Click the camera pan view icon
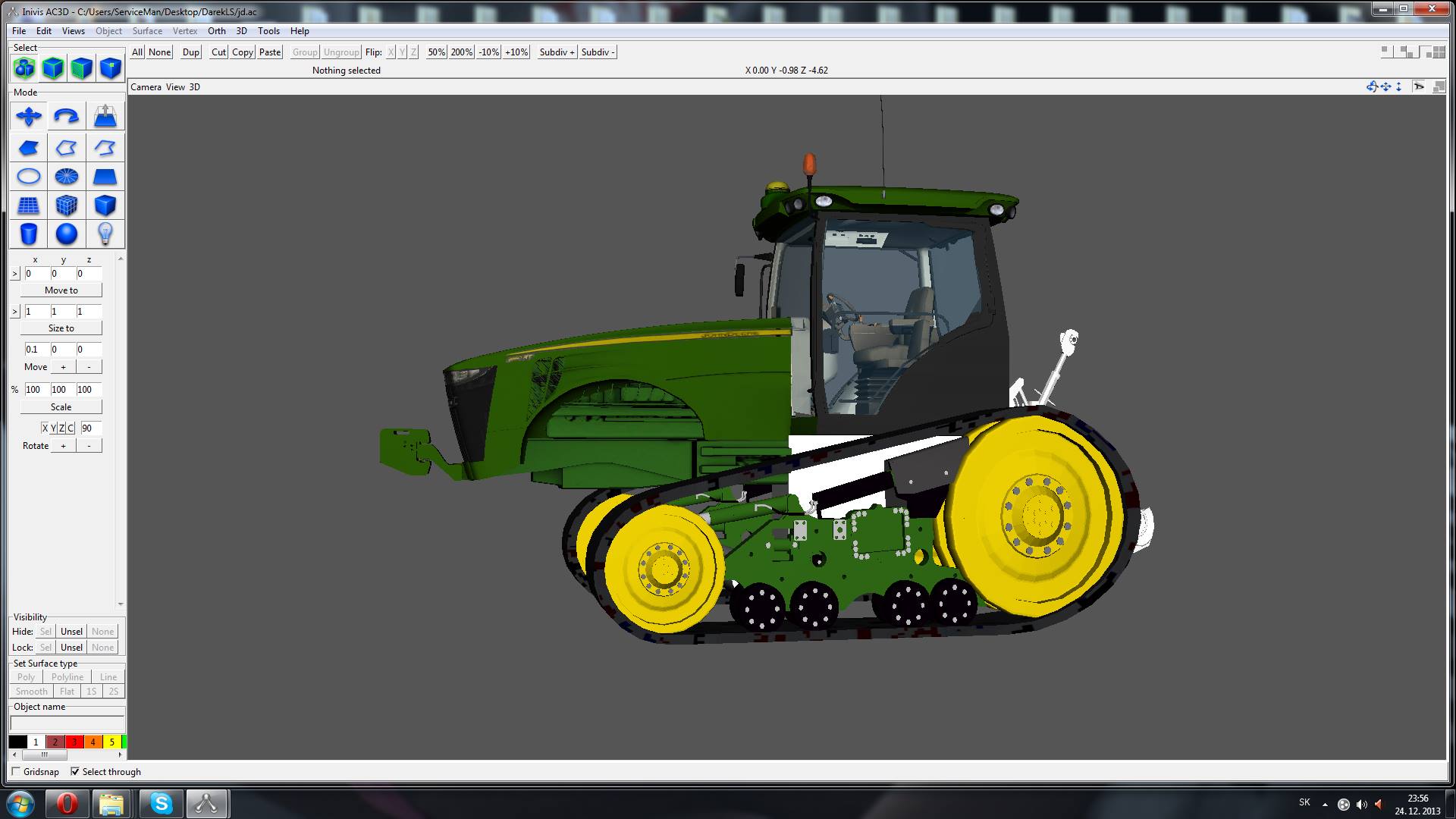The width and height of the screenshot is (1456, 819). pos(1385,86)
